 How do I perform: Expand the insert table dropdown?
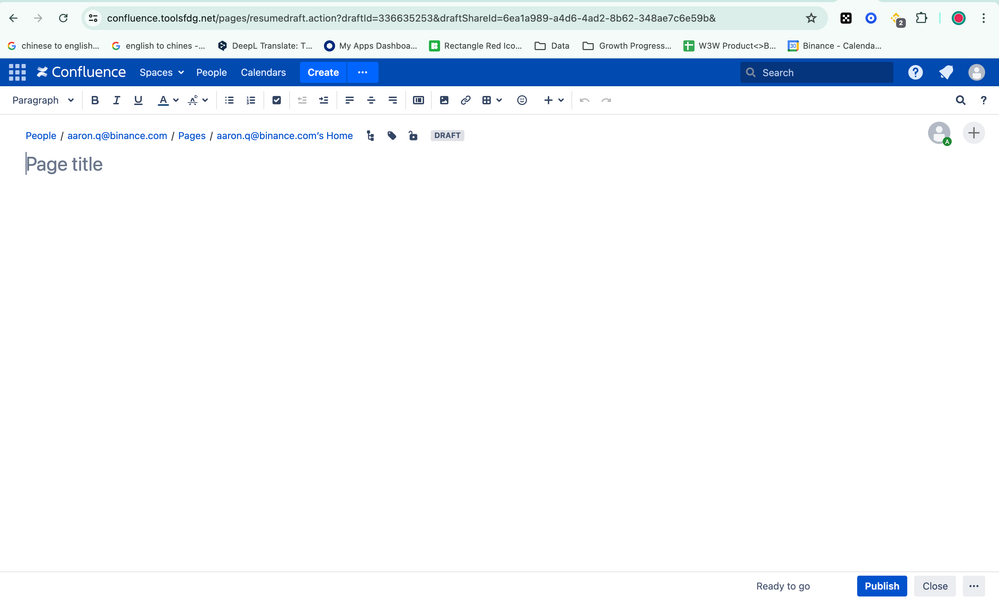click(x=499, y=100)
